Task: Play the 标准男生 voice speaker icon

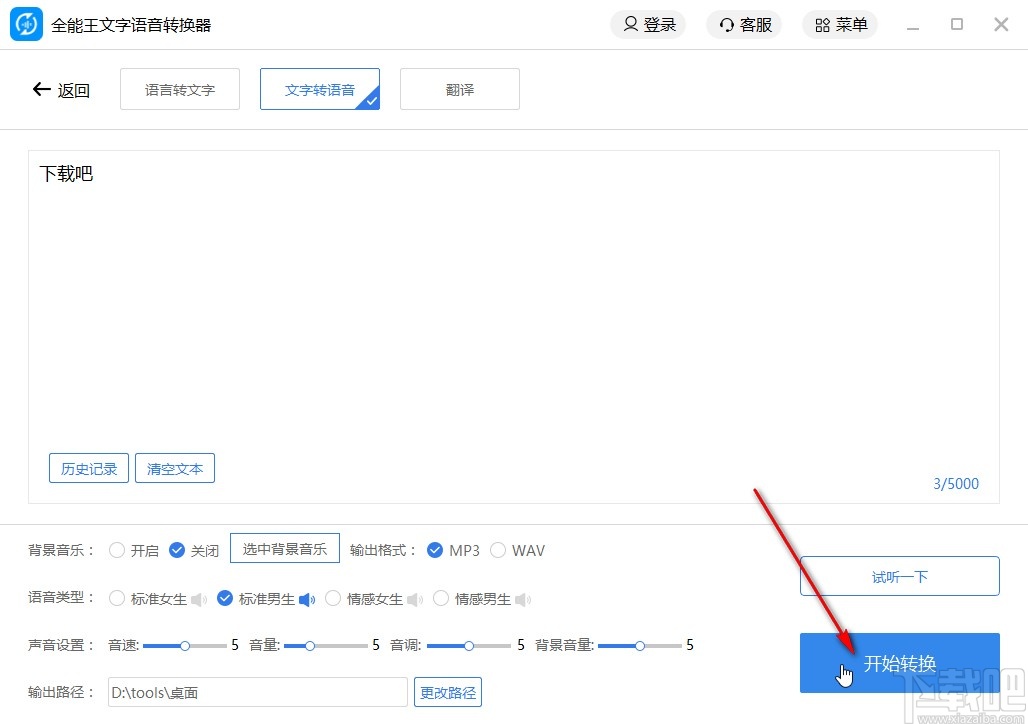Action: (x=308, y=598)
